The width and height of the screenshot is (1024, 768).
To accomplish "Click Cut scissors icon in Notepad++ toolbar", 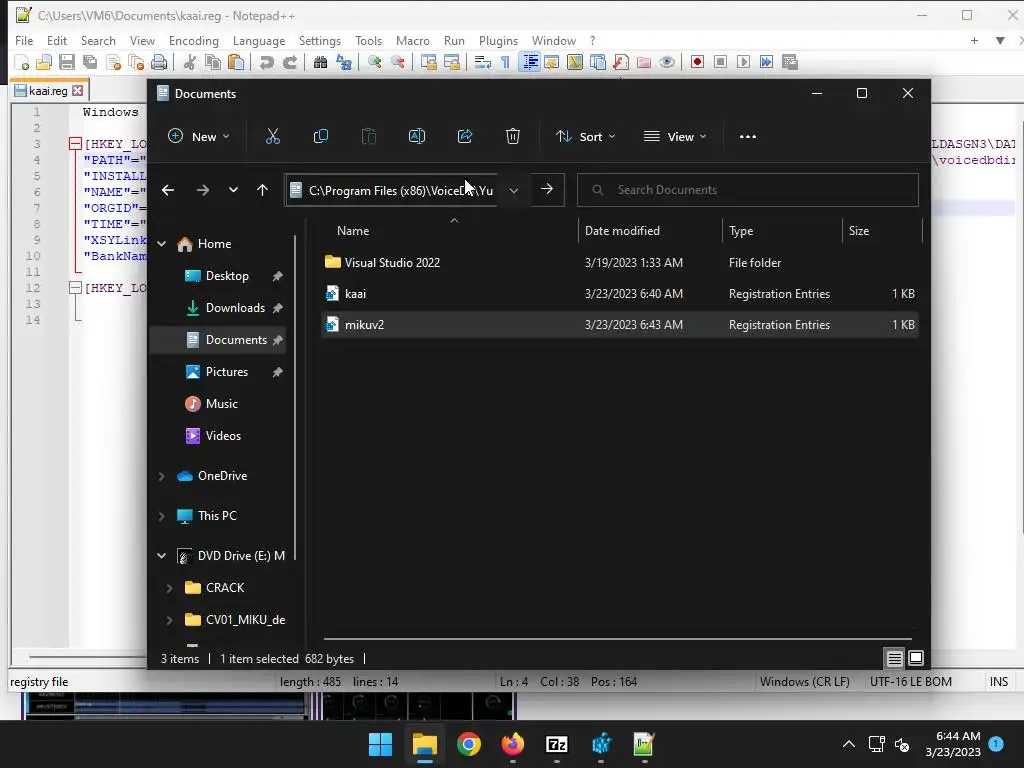I will pyautogui.click(x=189, y=62).
